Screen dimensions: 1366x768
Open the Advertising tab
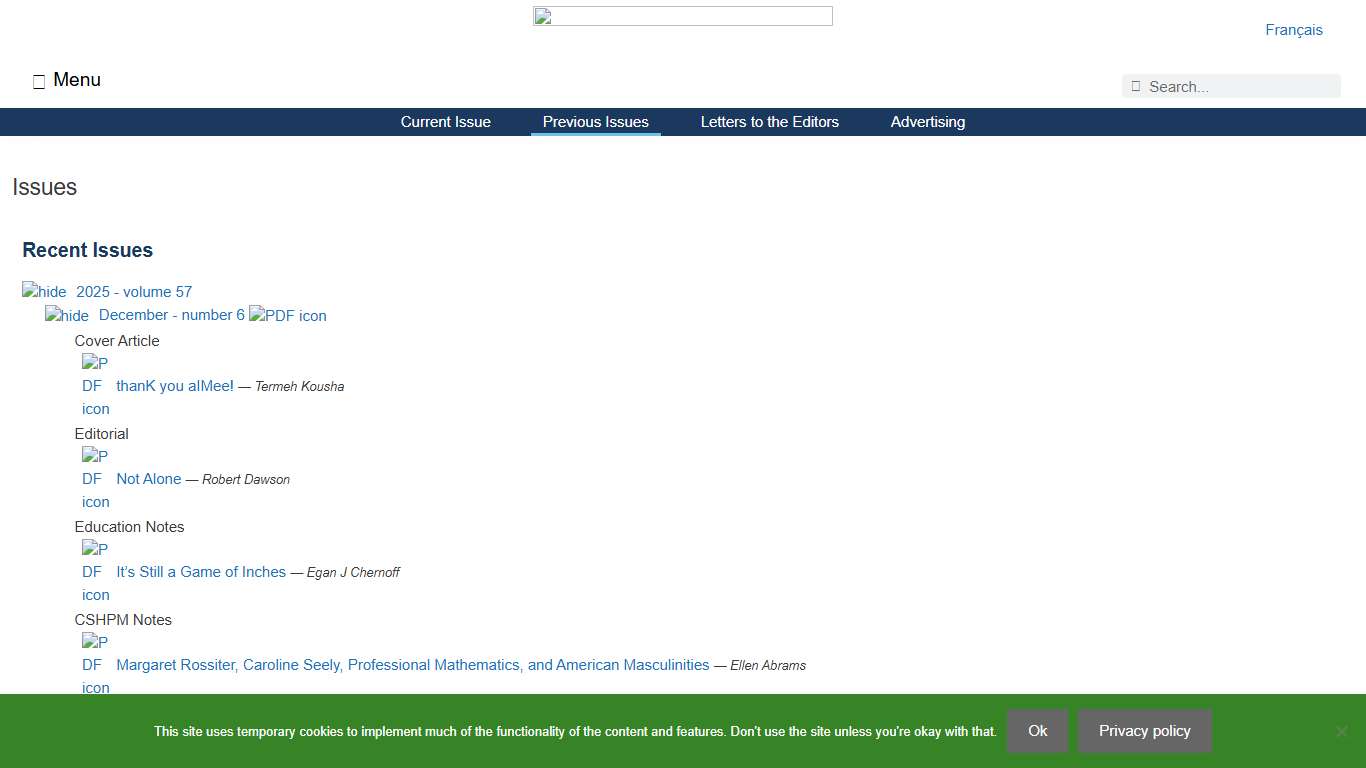927,121
